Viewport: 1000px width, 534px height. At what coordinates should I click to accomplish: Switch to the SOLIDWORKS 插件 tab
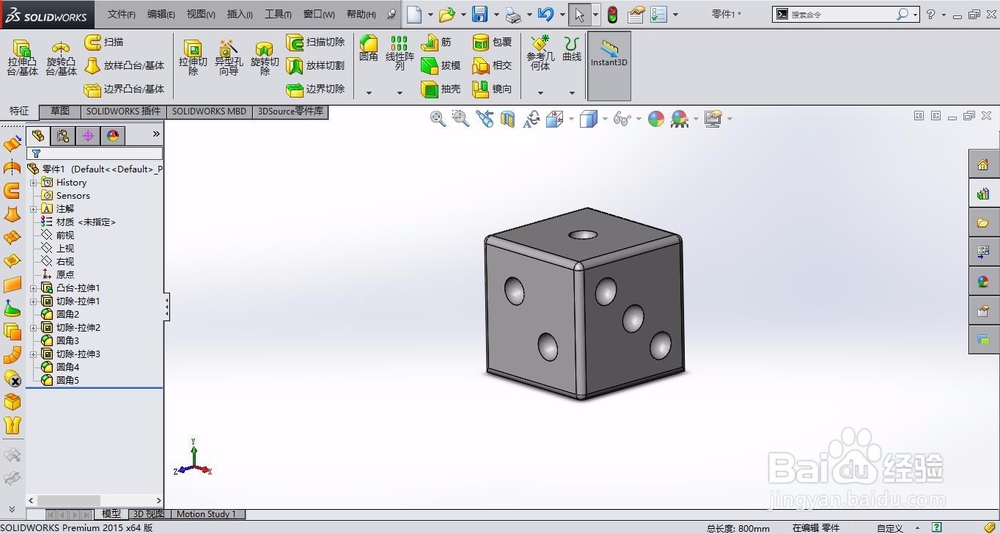(x=124, y=111)
